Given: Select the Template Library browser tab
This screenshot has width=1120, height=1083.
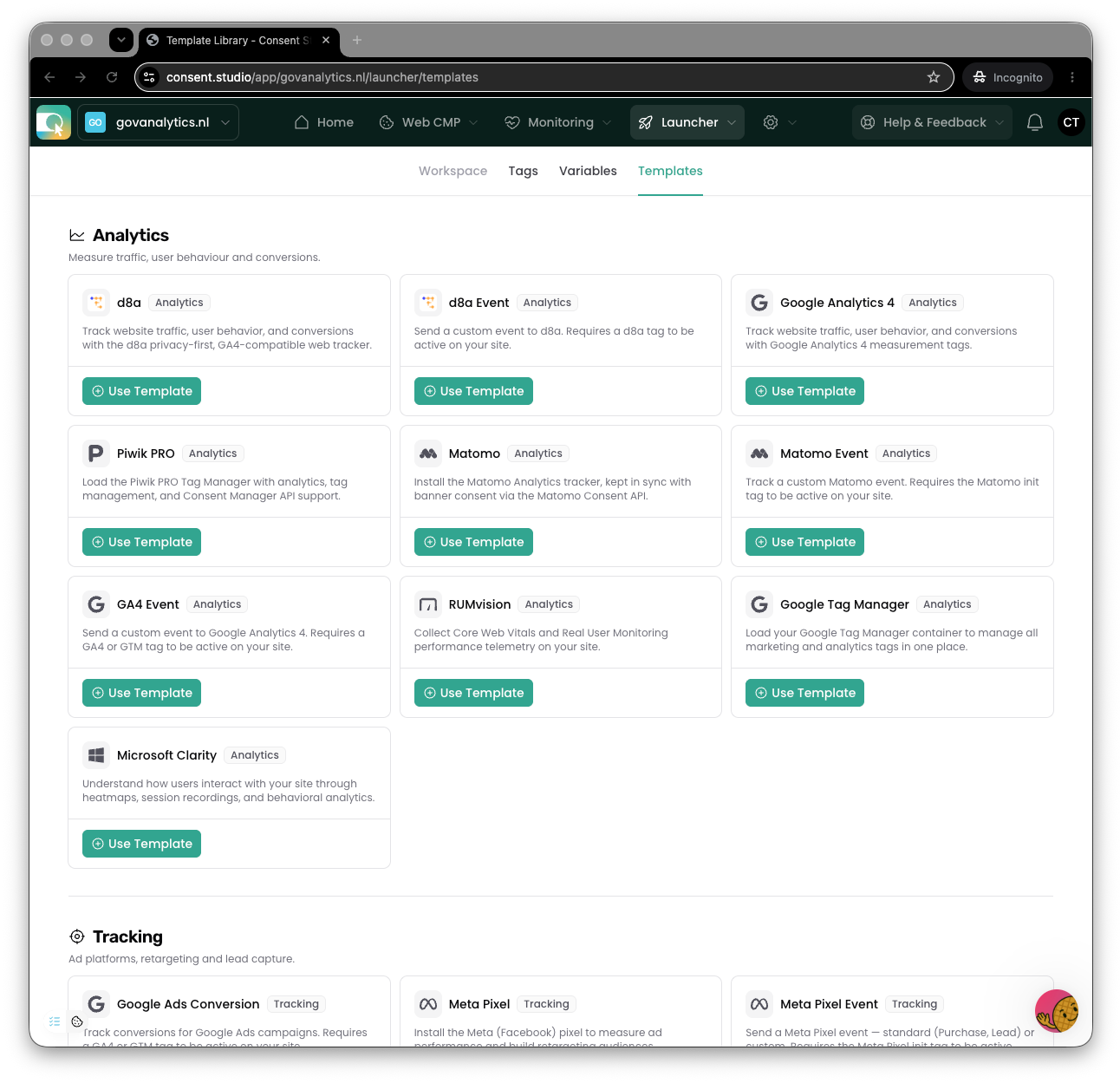Looking at the screenshot, I should tap(238, 40).
